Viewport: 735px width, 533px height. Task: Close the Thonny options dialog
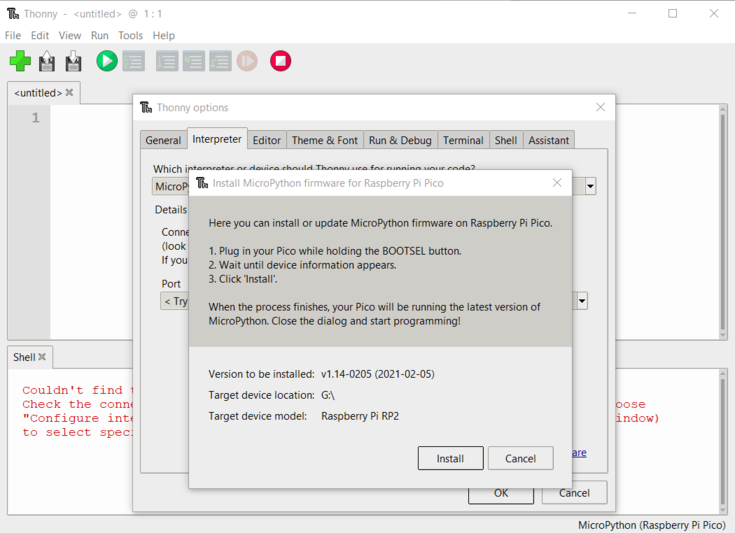[x=600, y=107]
